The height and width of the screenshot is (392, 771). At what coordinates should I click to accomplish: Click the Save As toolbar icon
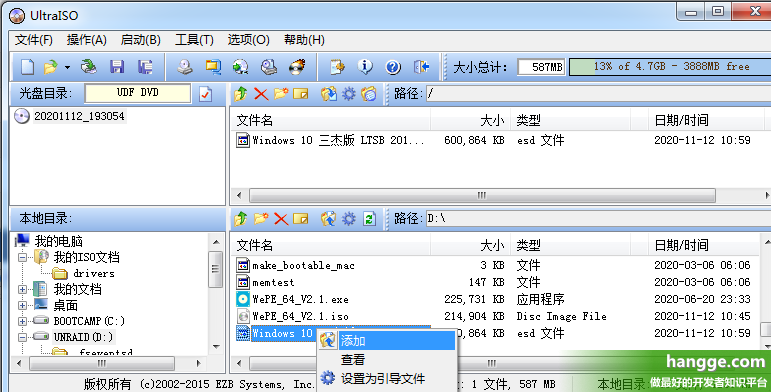(x=145, y=67)
